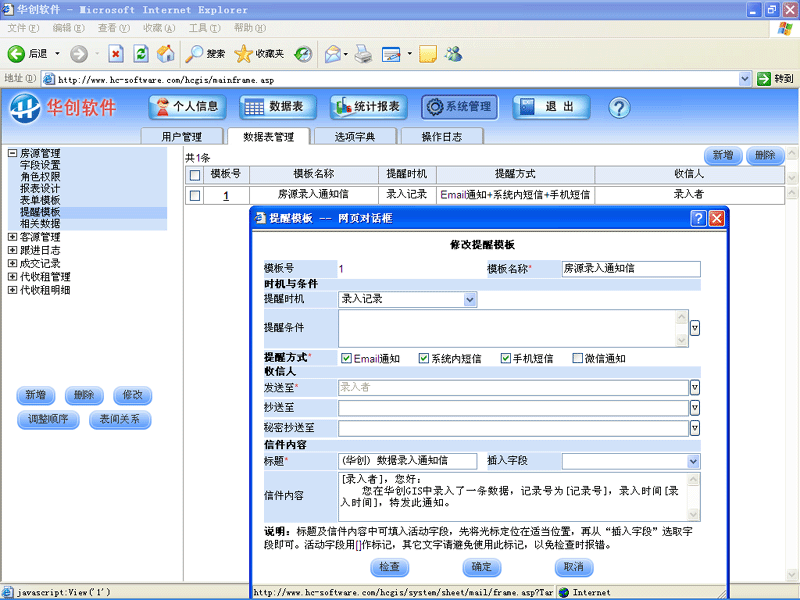The image size is (800, 600).
Task: Click the red Stop loading icon
Action: [116, 54]
